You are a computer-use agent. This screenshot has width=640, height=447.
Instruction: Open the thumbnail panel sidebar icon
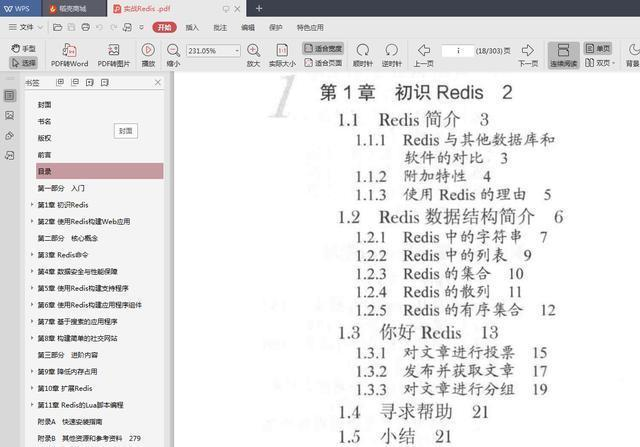9,116
